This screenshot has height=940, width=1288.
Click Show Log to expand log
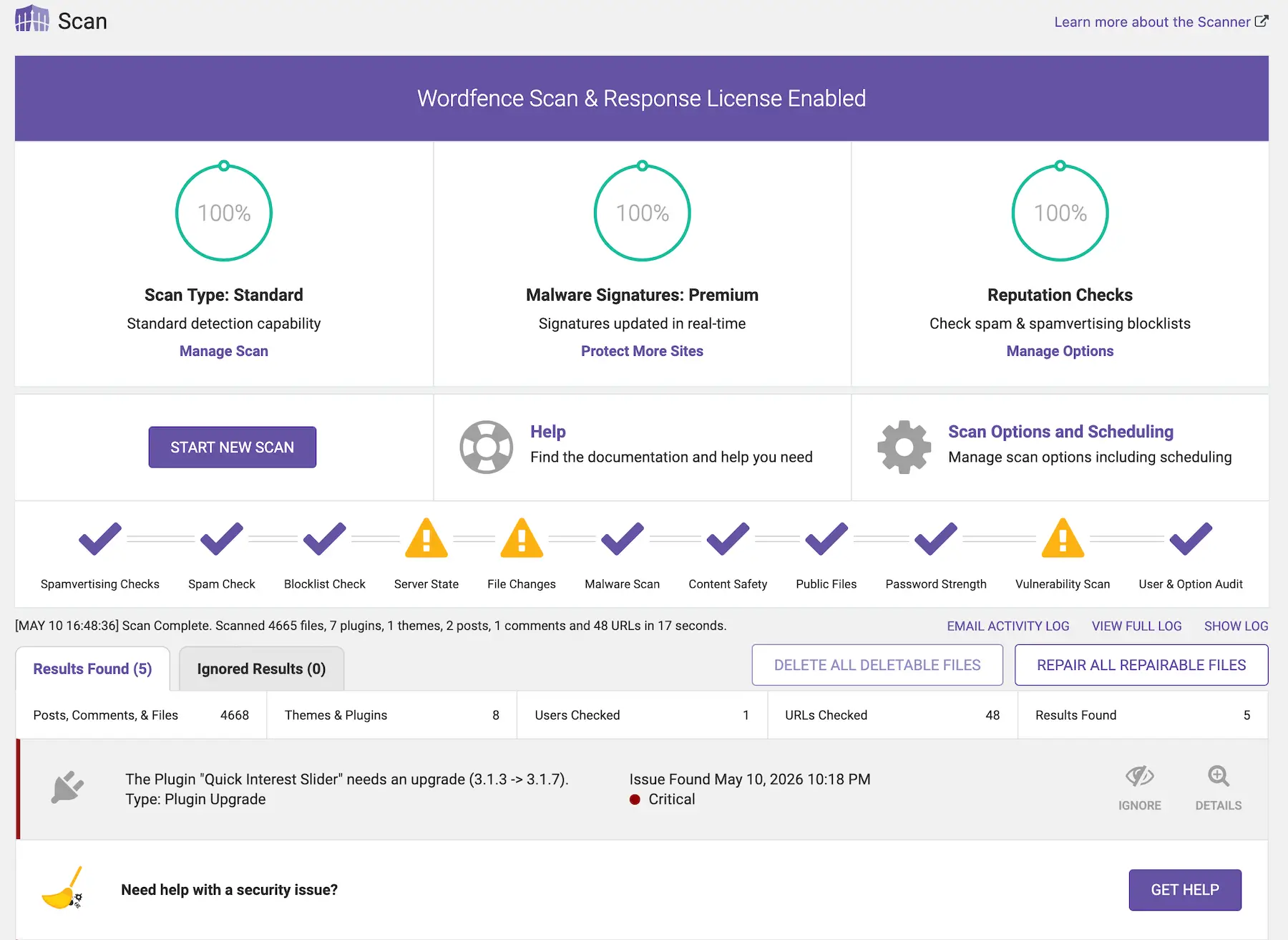tap(1236, 626)
